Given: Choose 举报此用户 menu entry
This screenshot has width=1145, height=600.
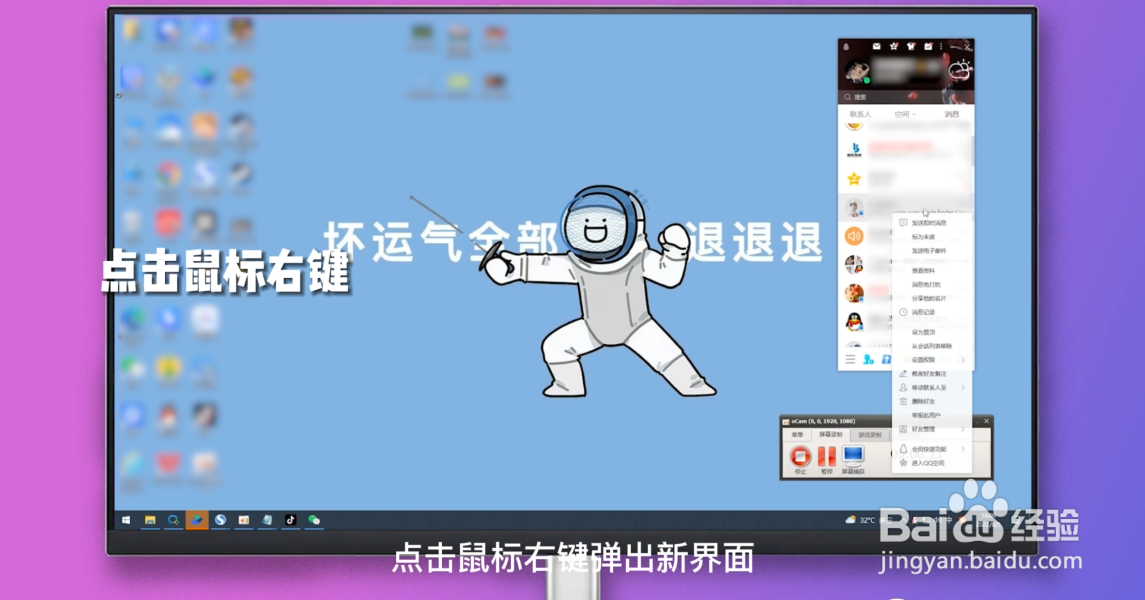Looking at the screenshot, I should coord(933,415).
